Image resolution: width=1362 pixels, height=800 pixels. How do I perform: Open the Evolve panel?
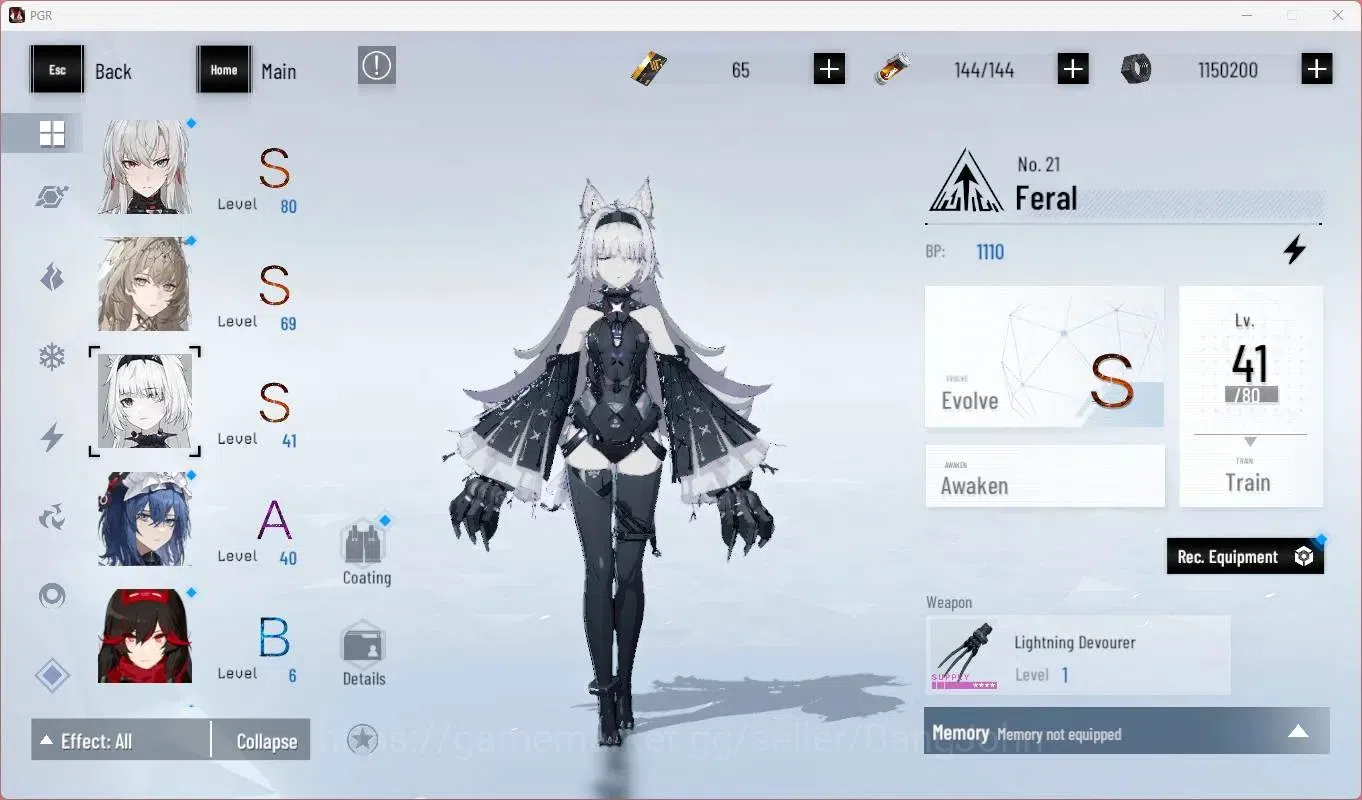click(x=1045, y=357)
